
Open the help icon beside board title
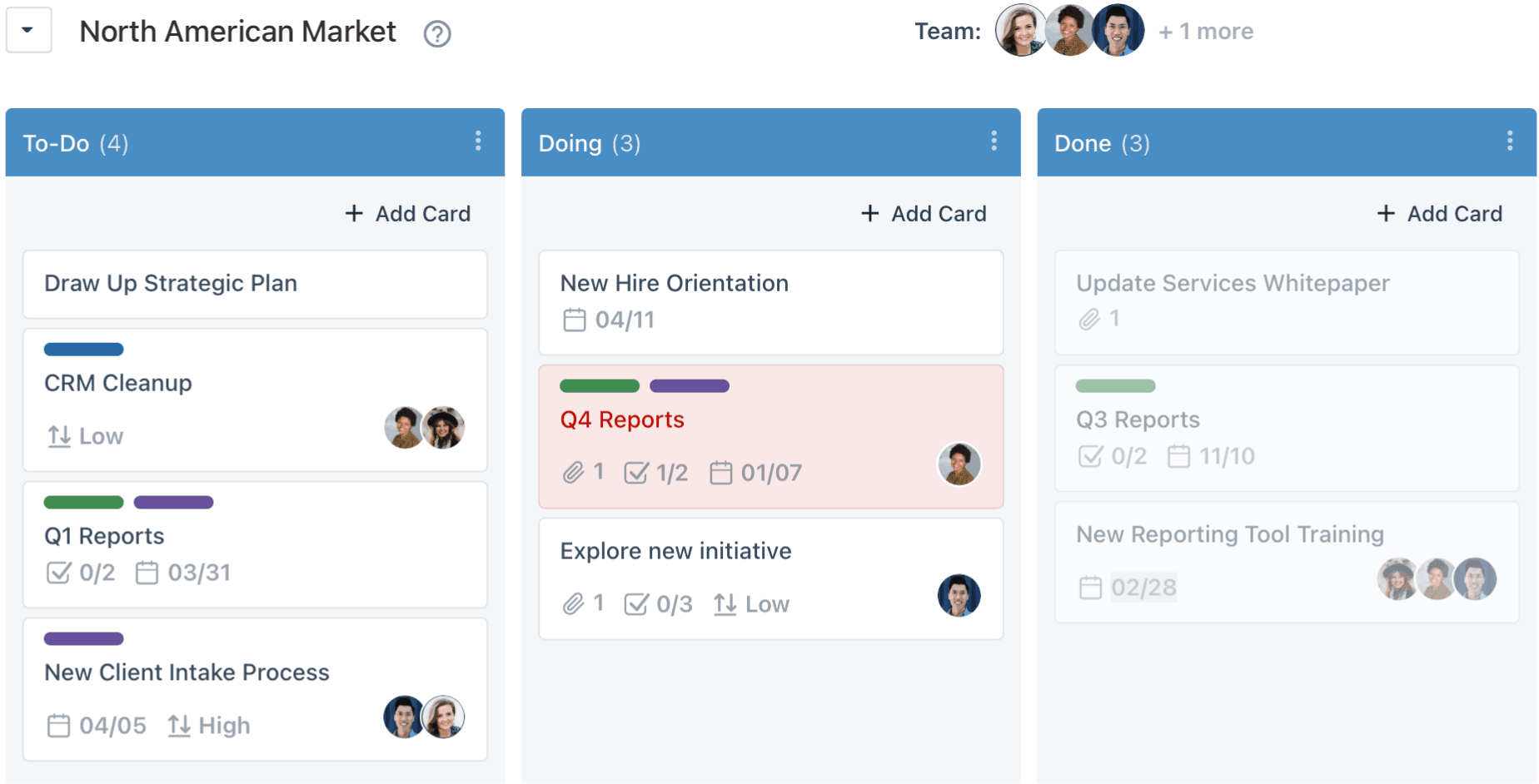tap(436, 33)
